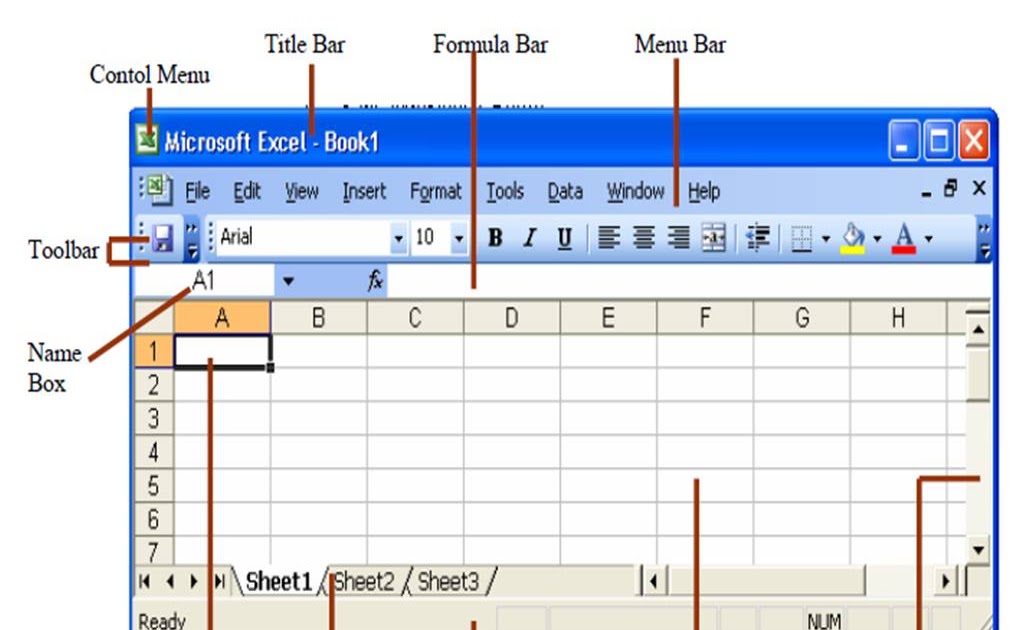Image resolution: width=1027 pixels, height=630 pixels.
Task: Open Borders dropdown arrow
Action: tap(825, 238)
